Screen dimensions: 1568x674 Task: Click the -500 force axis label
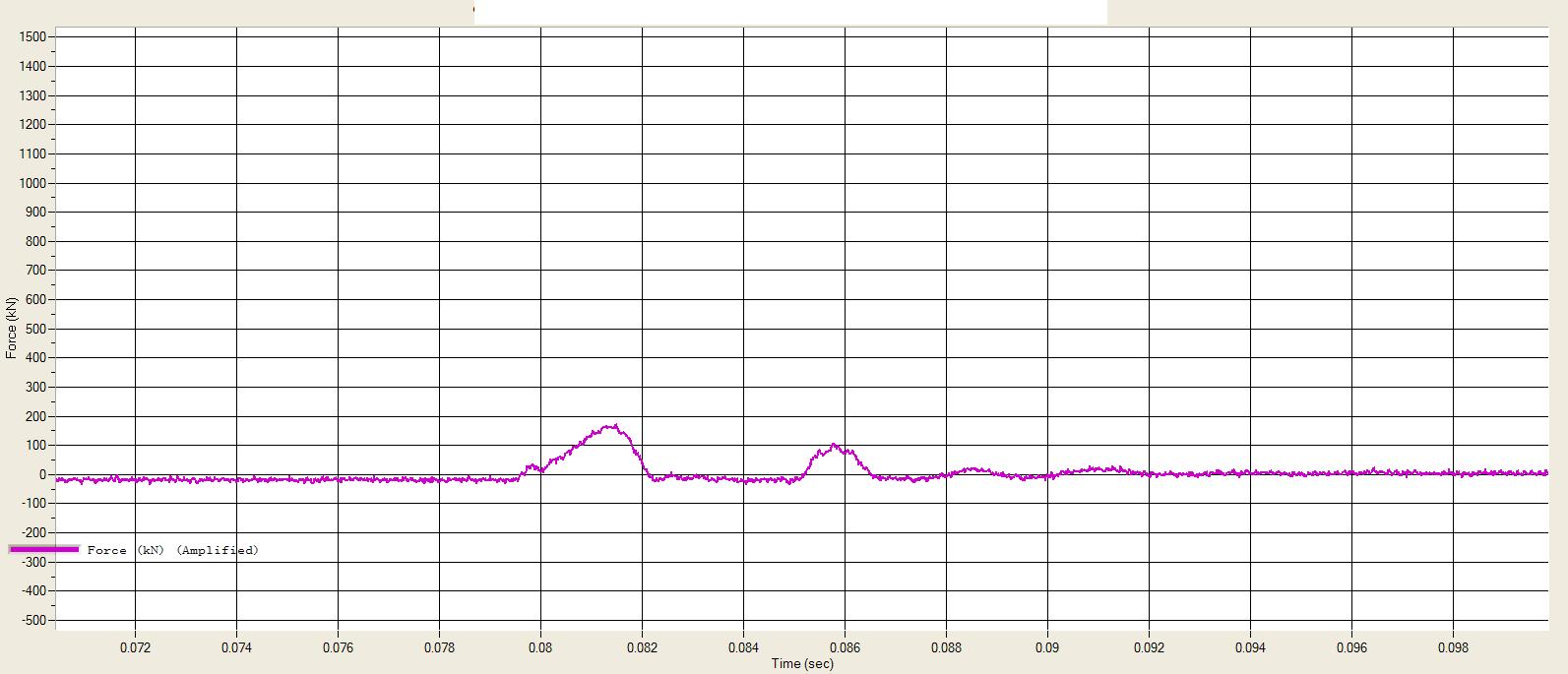(31, 620)
